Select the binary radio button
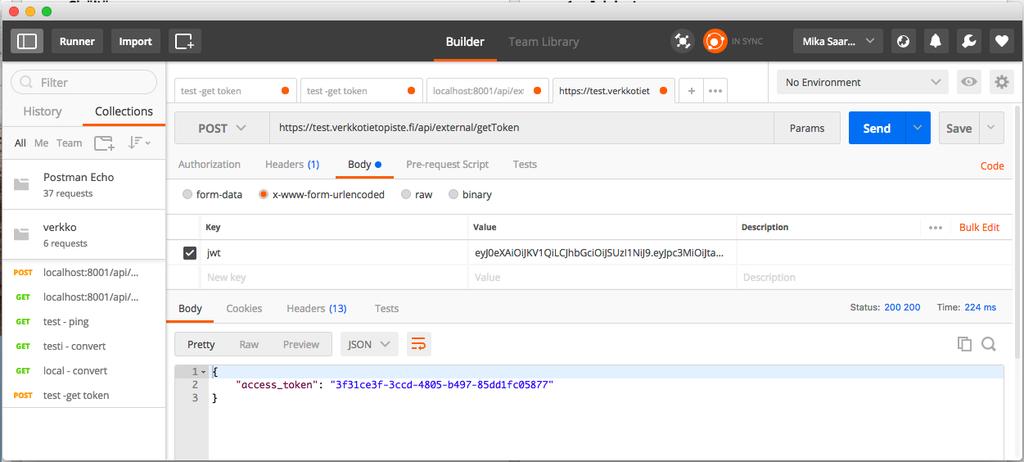1024x462 pixels. 453,194
